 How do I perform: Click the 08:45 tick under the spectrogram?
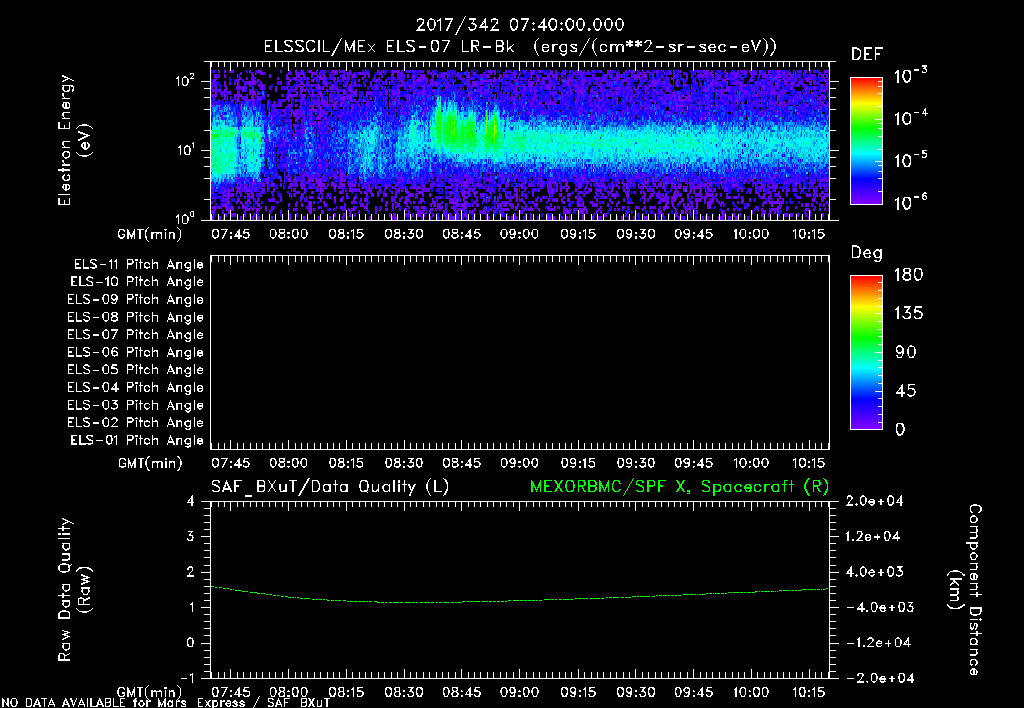(x=462, y=234)
